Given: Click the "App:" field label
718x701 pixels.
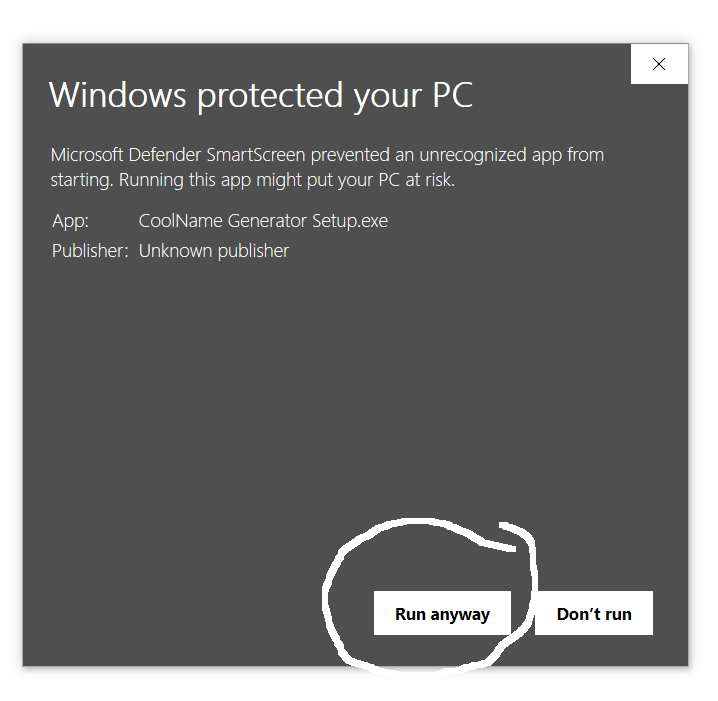Looking at the screenshot, I should point(70,221).
